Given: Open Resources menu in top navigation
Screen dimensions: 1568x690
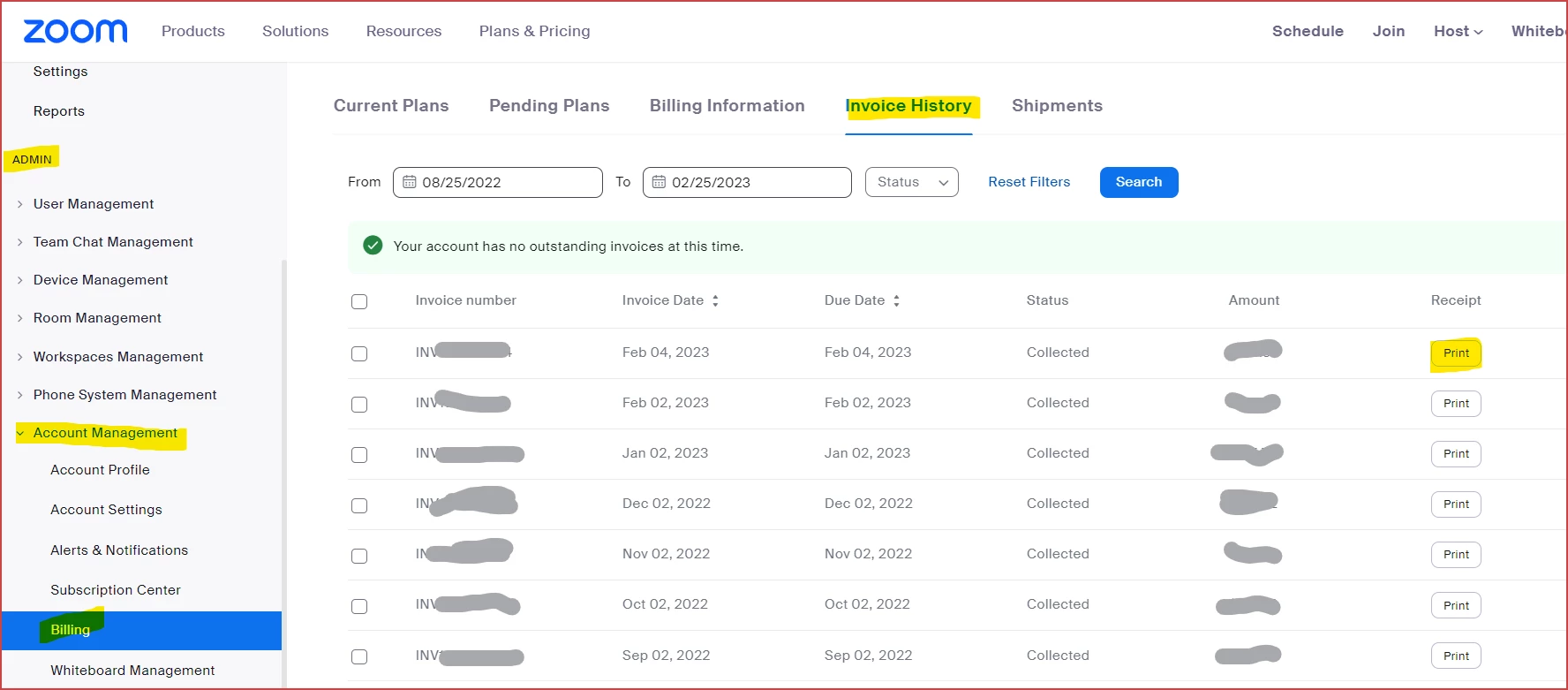Looking at the screenshot, I should (403, 31).
